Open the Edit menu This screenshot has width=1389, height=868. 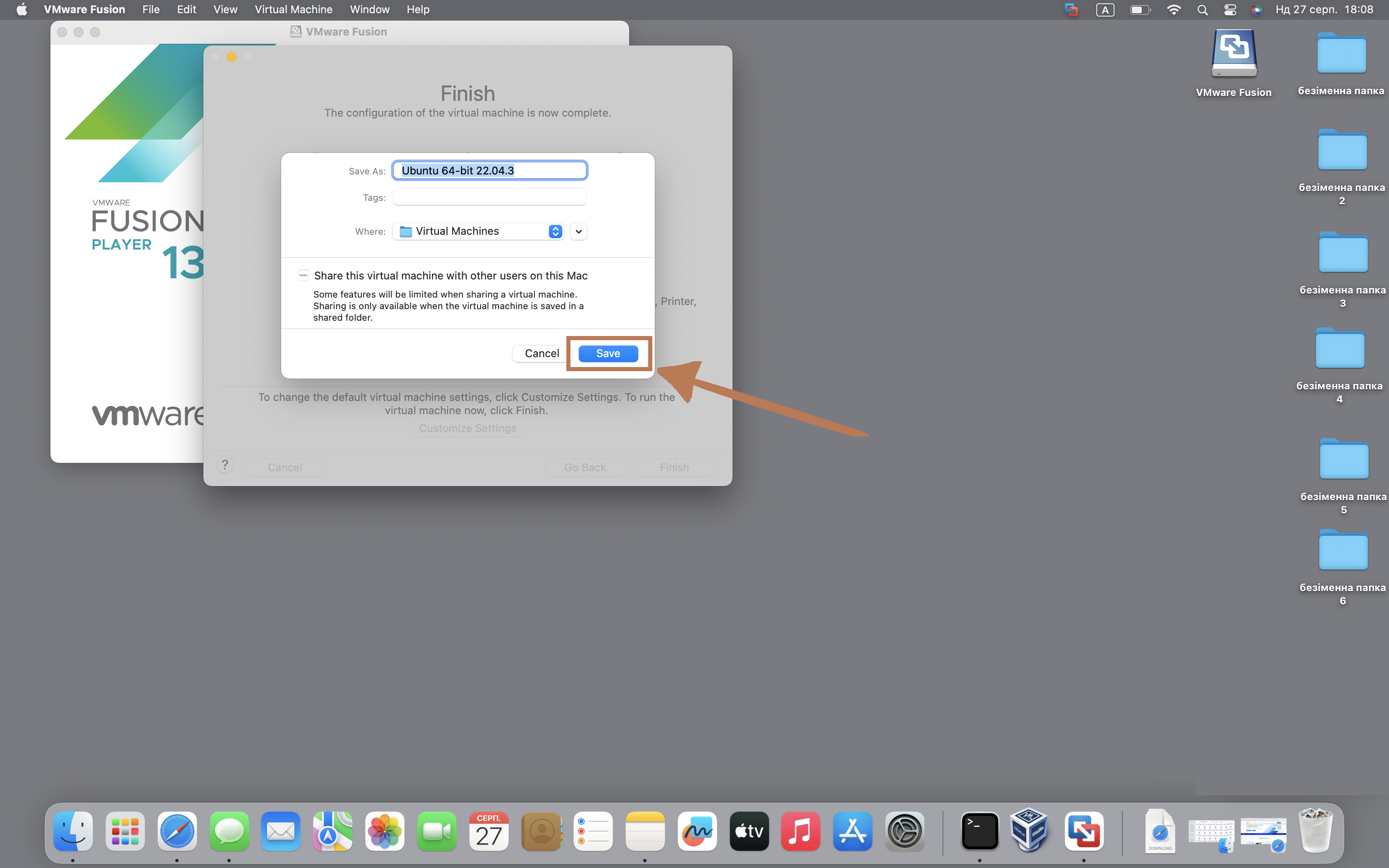(186, 9)
